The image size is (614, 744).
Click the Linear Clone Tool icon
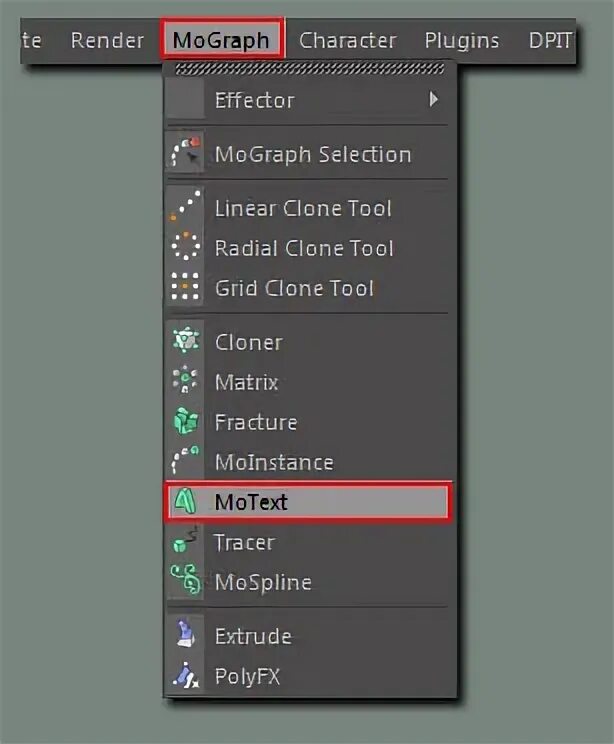185,208
